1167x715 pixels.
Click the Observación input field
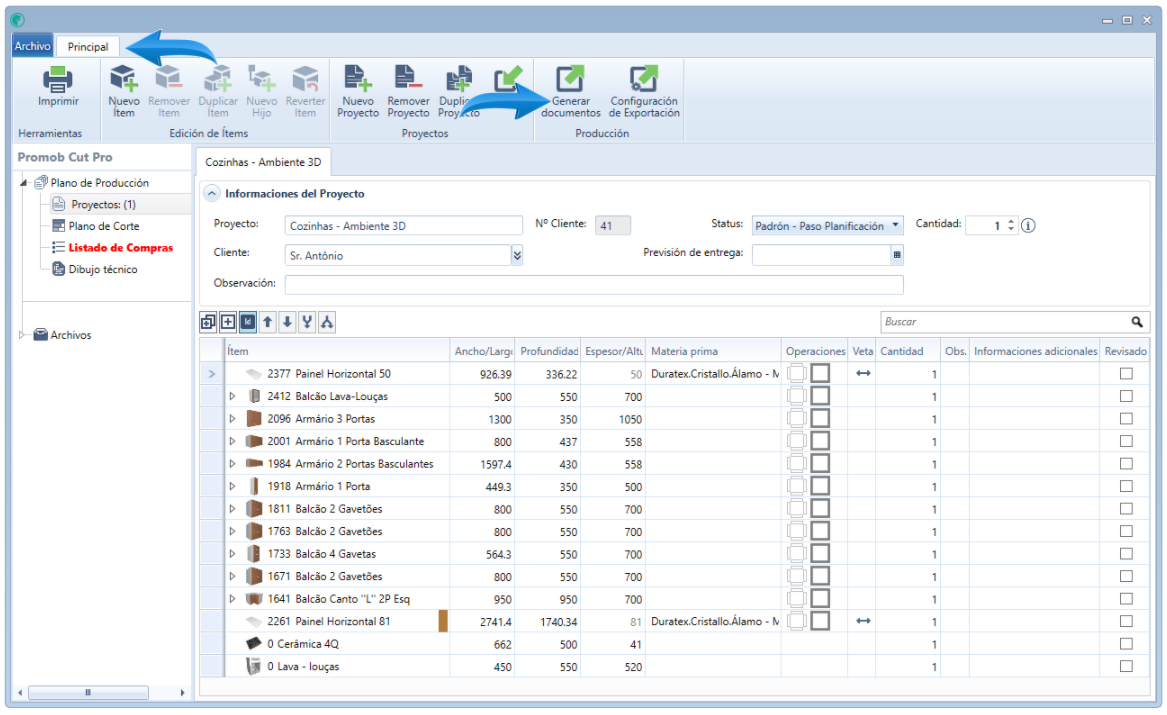[x=594, y=284]
